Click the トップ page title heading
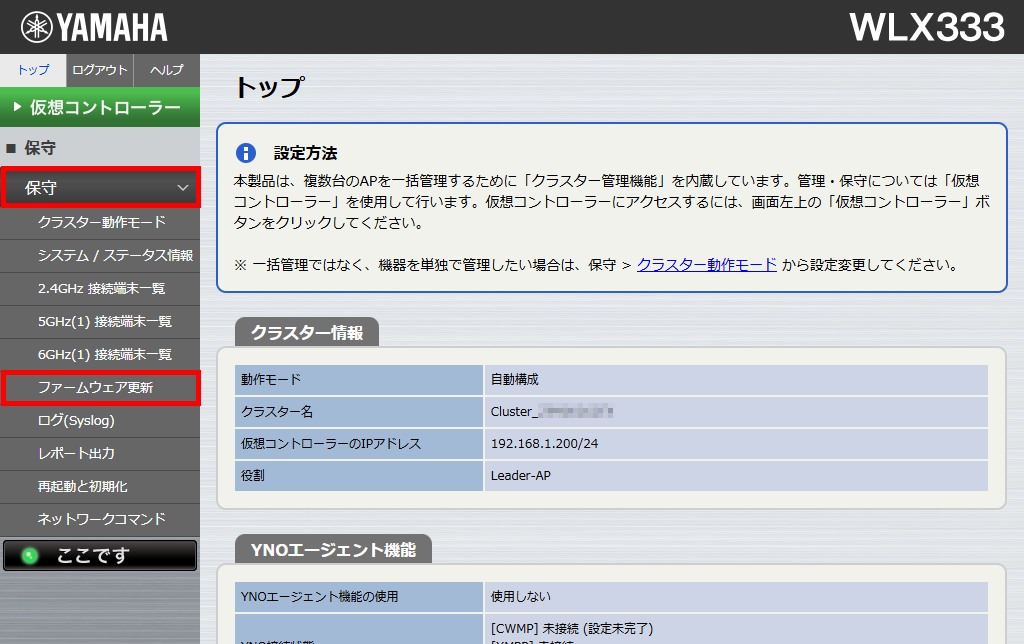 pos(269,87)
